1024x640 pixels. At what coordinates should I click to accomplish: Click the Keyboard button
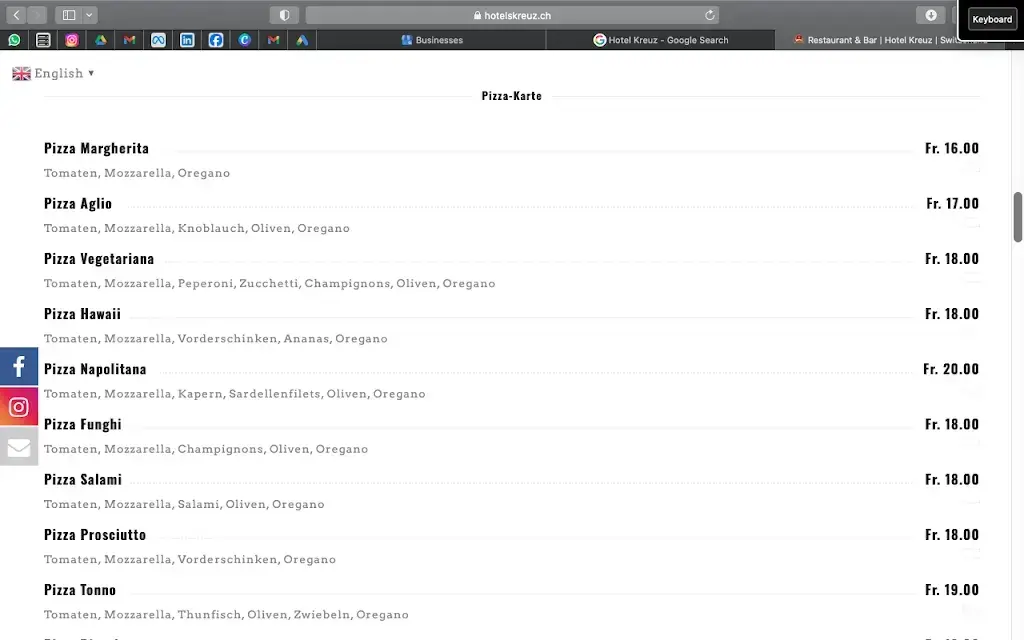tap(991, 19)
